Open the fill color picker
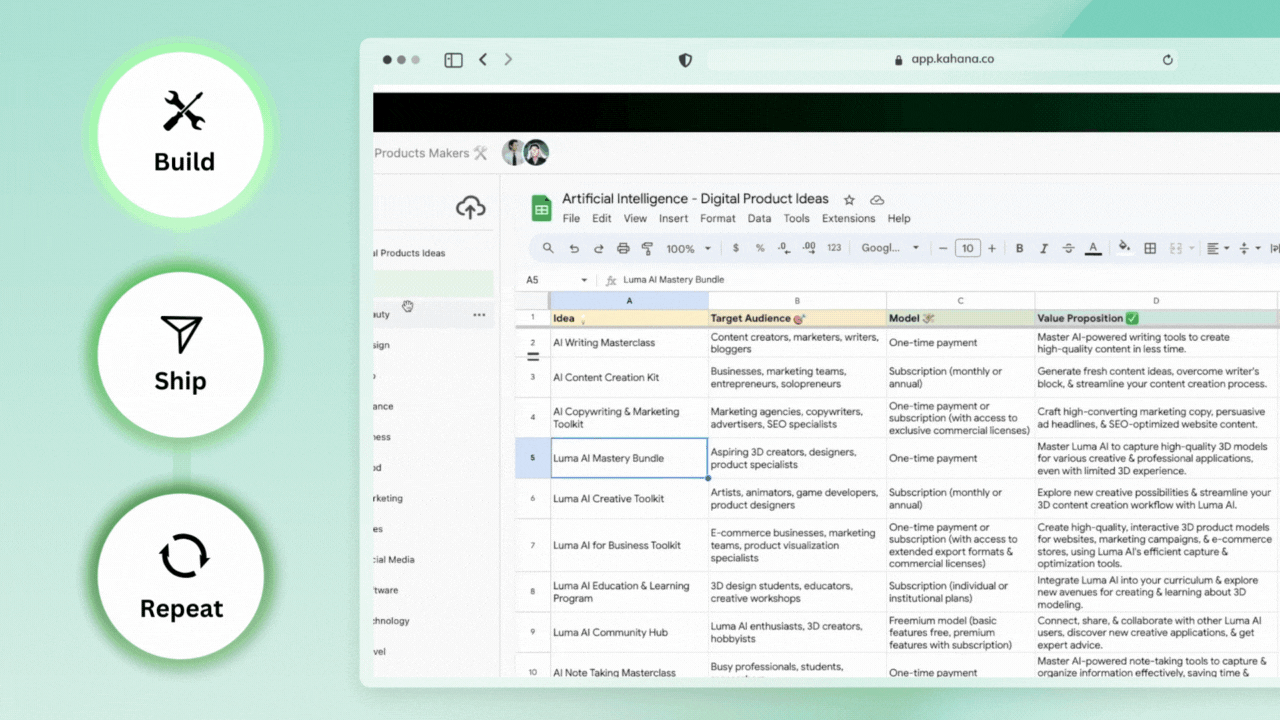 [x=1124, y=247]
